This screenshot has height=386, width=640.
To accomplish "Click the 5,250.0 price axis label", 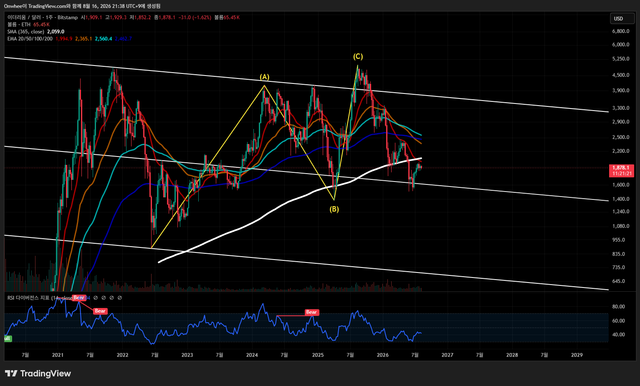I will point(620,59).
